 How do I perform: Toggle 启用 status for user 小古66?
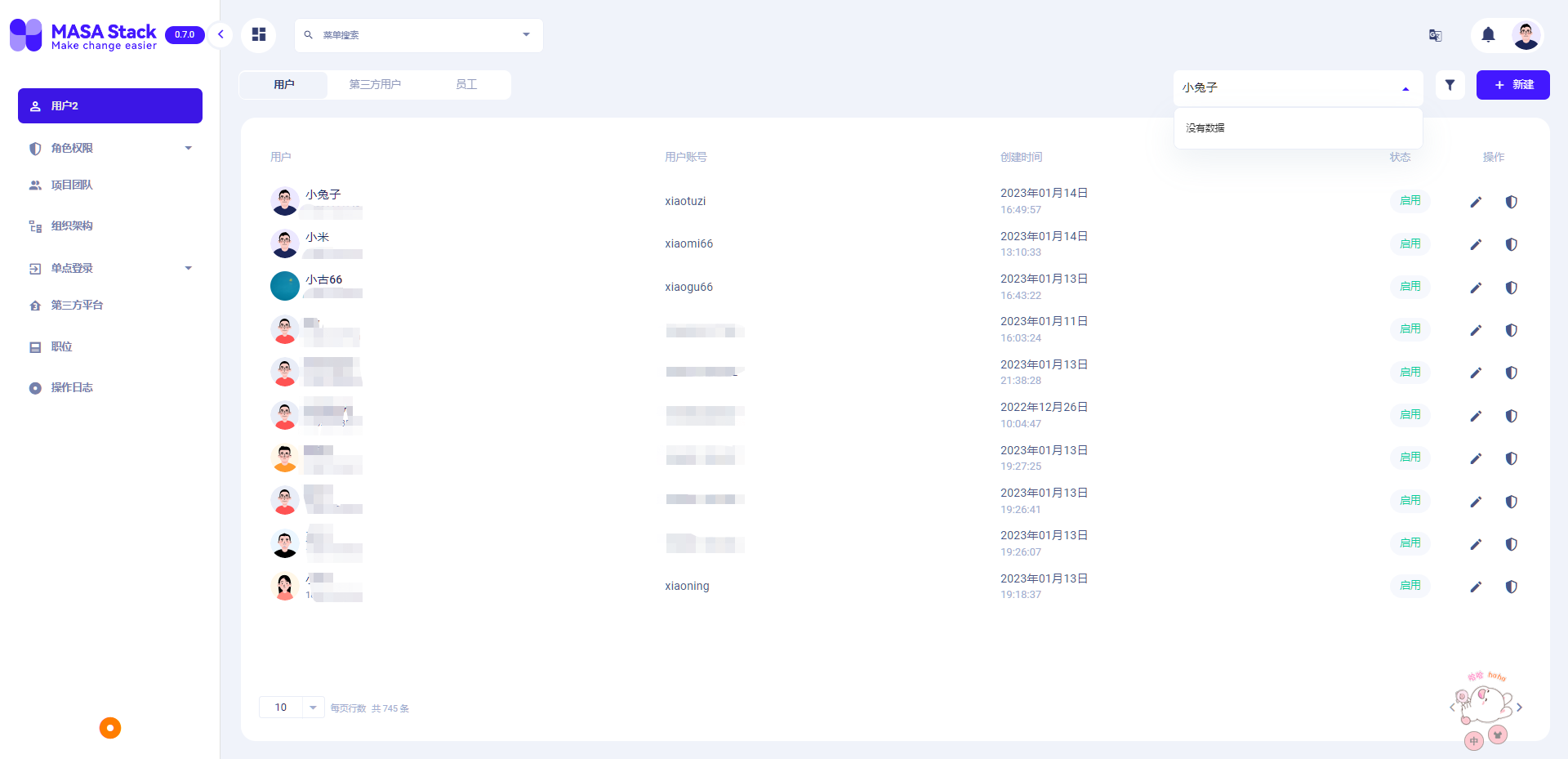click(1410, 286)
